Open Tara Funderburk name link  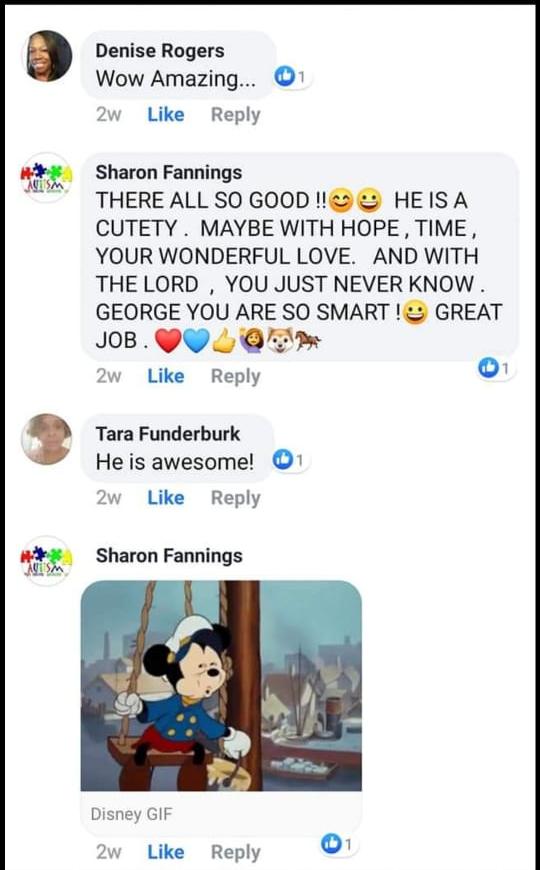[x=168, y=433]
